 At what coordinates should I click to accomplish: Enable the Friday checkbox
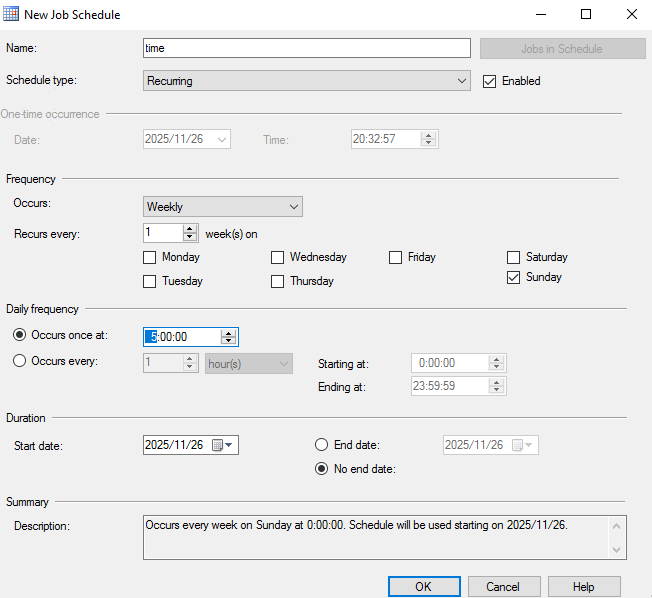pos(396,257)
